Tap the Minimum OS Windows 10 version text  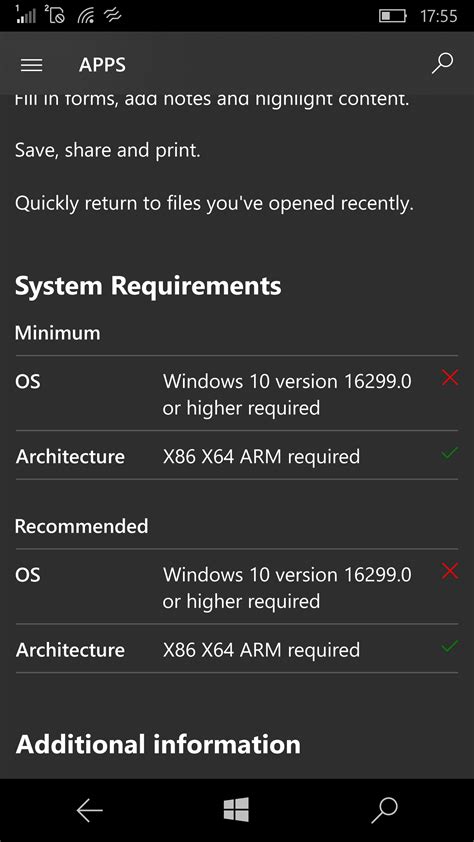287,395
